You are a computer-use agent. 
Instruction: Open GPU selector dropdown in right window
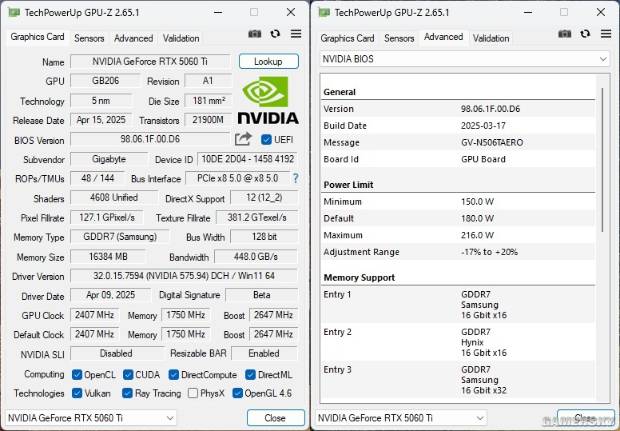401,418
